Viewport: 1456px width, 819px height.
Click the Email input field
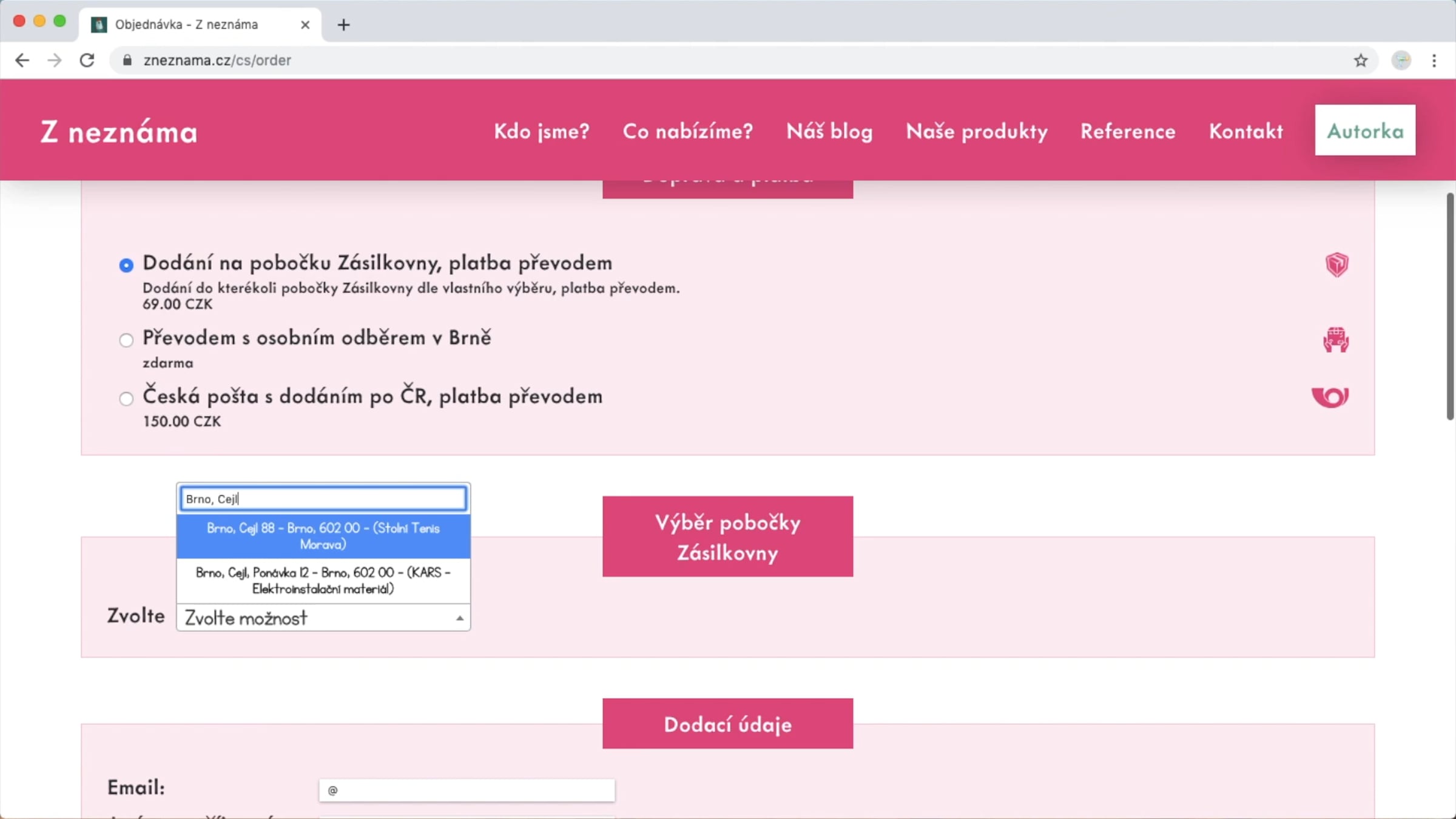pos(467,790)
